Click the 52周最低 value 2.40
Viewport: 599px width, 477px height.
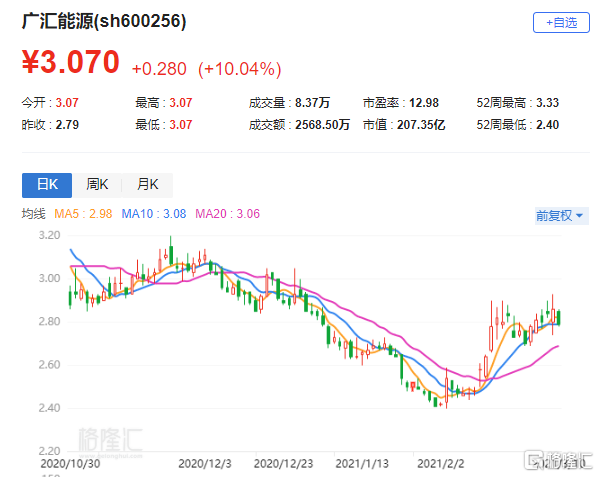(x=547, y=125)
